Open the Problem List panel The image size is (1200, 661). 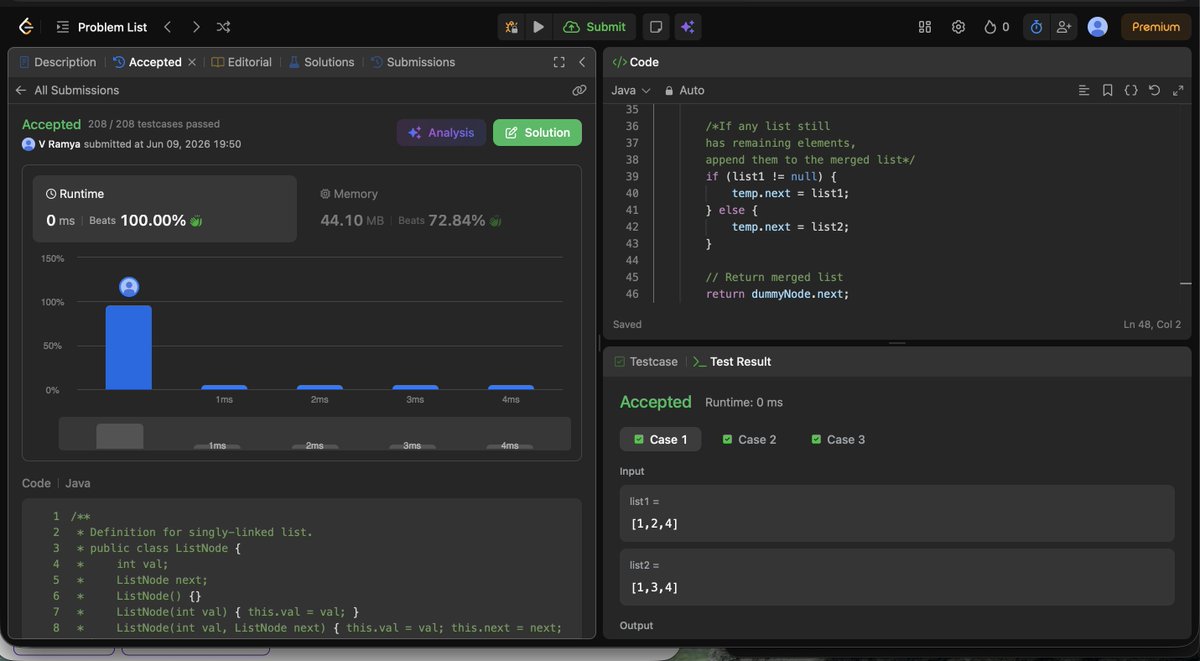(102, 27)
